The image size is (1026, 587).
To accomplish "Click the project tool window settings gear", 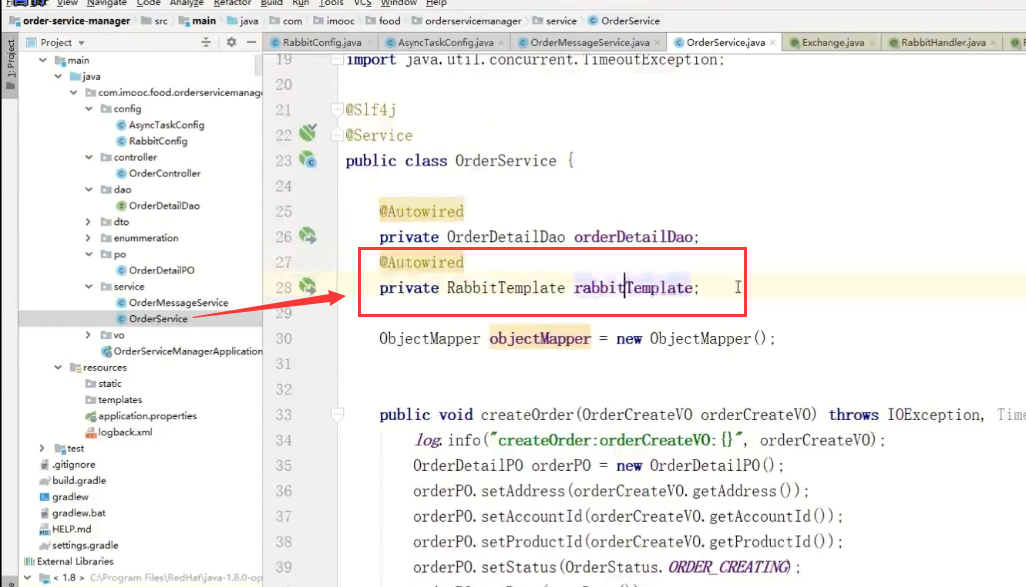I will pyautogui.click(x=231, y=42).
